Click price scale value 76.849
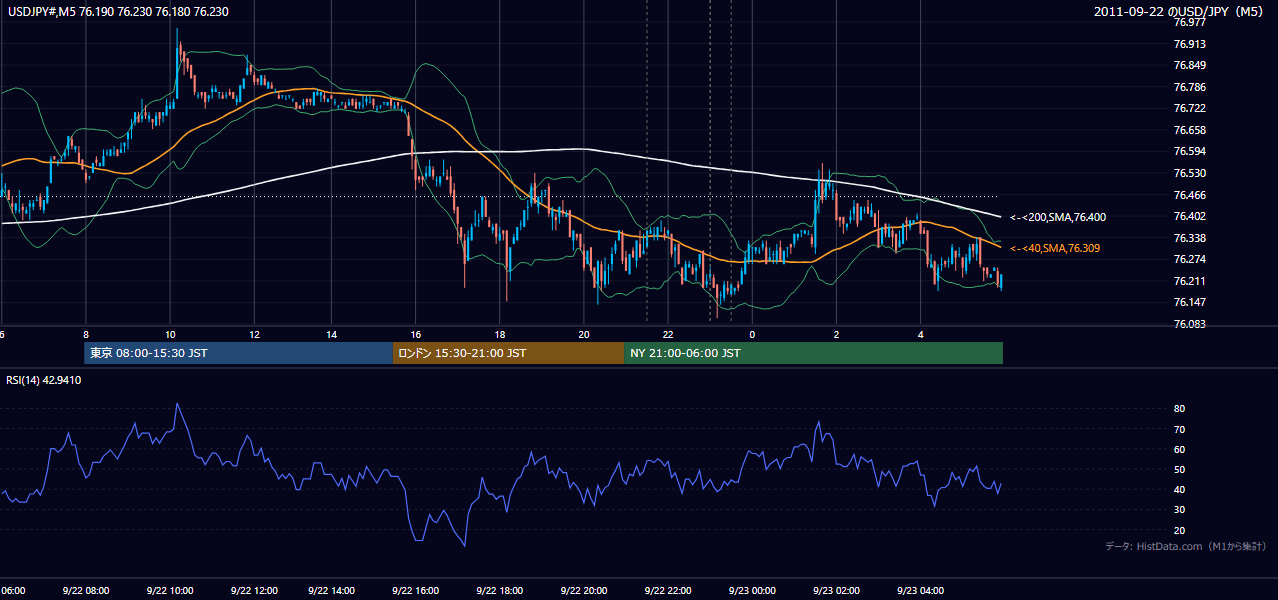Viewport: 1278px width, 600px height. 1190,65
